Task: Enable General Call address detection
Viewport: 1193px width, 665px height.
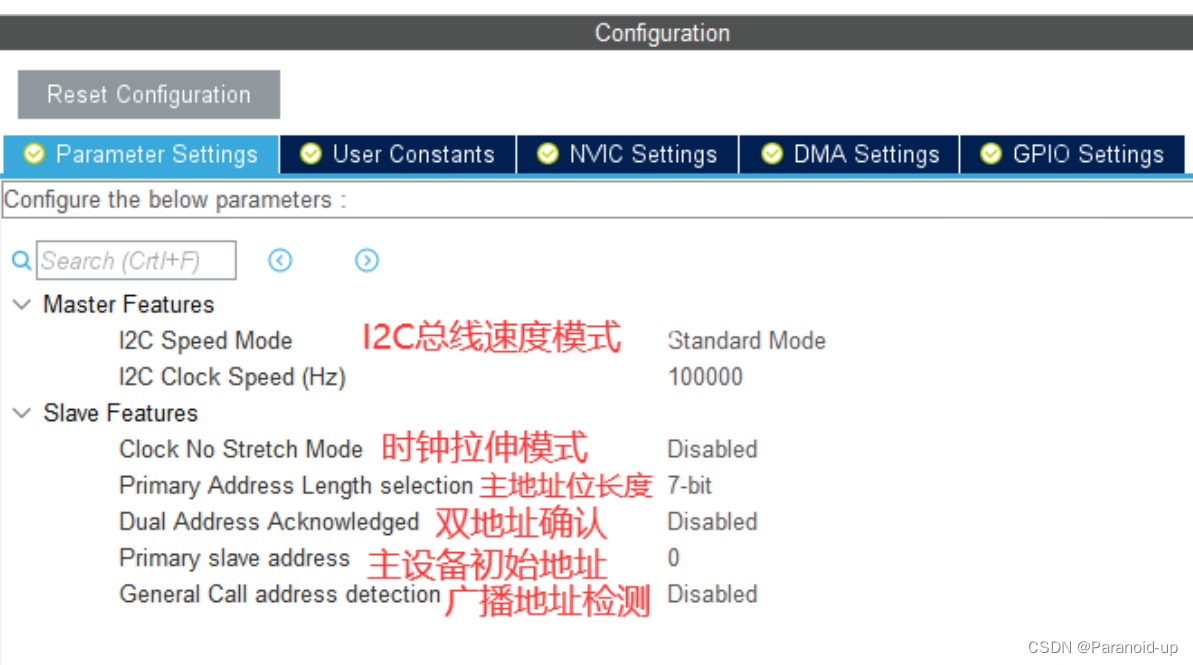Action: (x=712, y=594)
